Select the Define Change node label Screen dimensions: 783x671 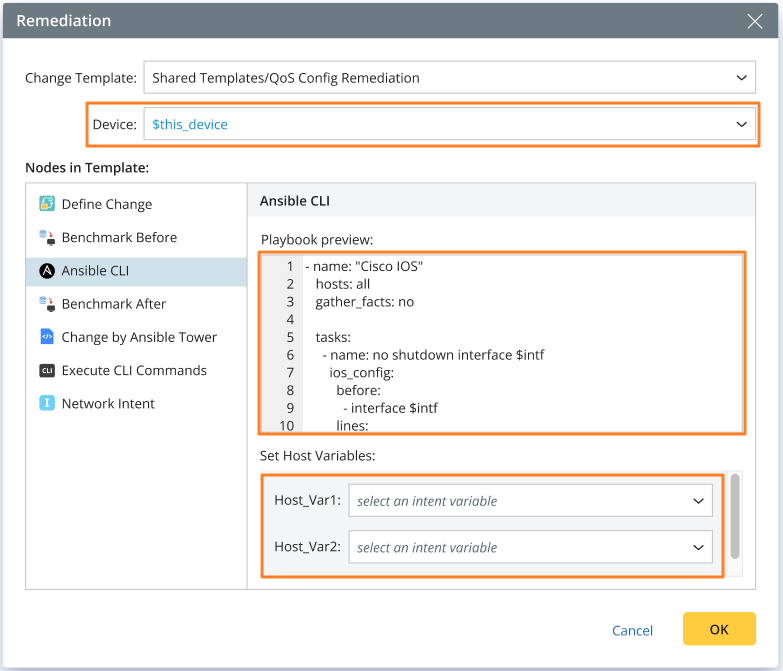(x=107, y=204)
